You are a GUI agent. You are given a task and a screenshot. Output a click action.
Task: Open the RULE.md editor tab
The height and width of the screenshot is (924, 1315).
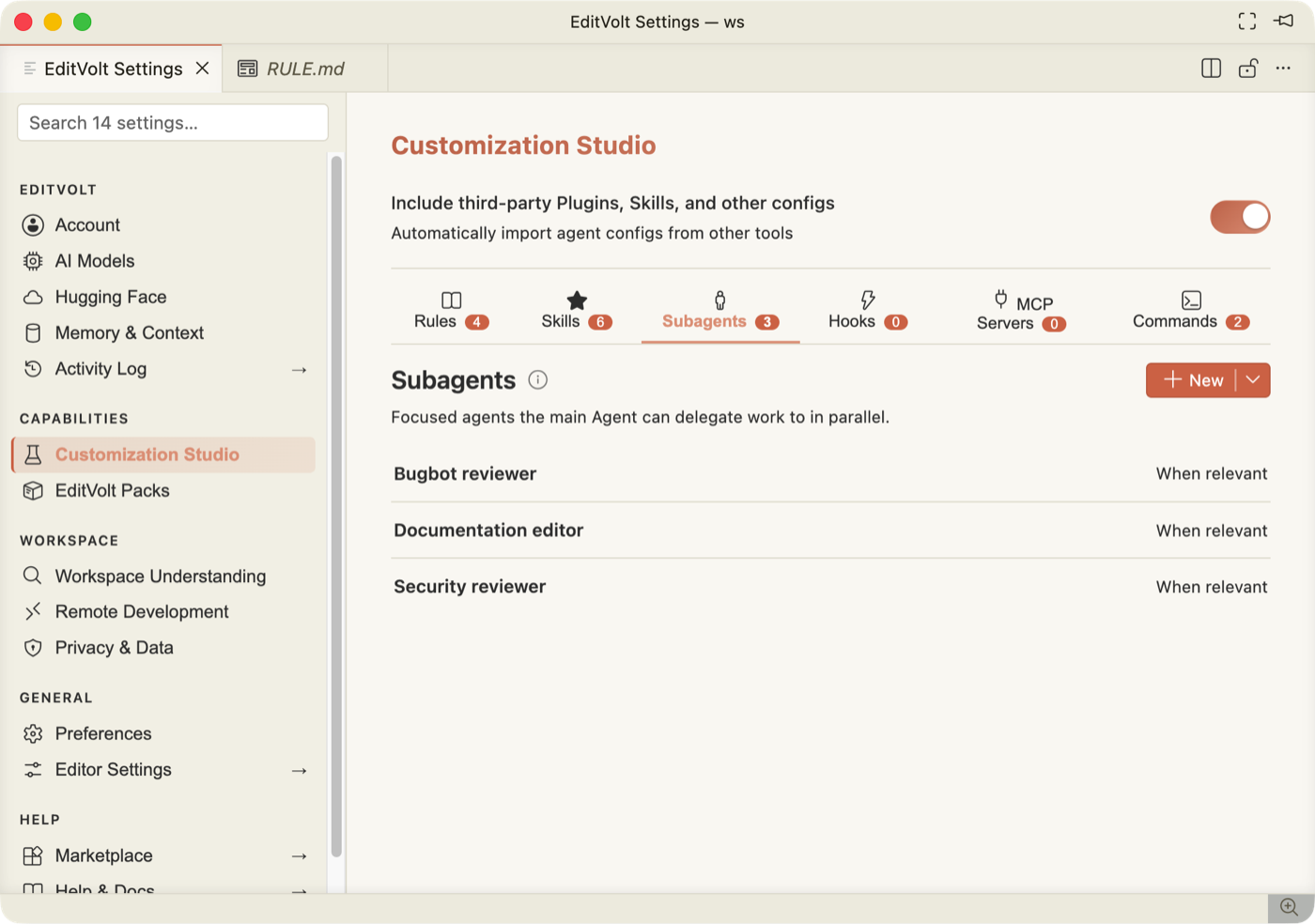click(x=304, y=69)
